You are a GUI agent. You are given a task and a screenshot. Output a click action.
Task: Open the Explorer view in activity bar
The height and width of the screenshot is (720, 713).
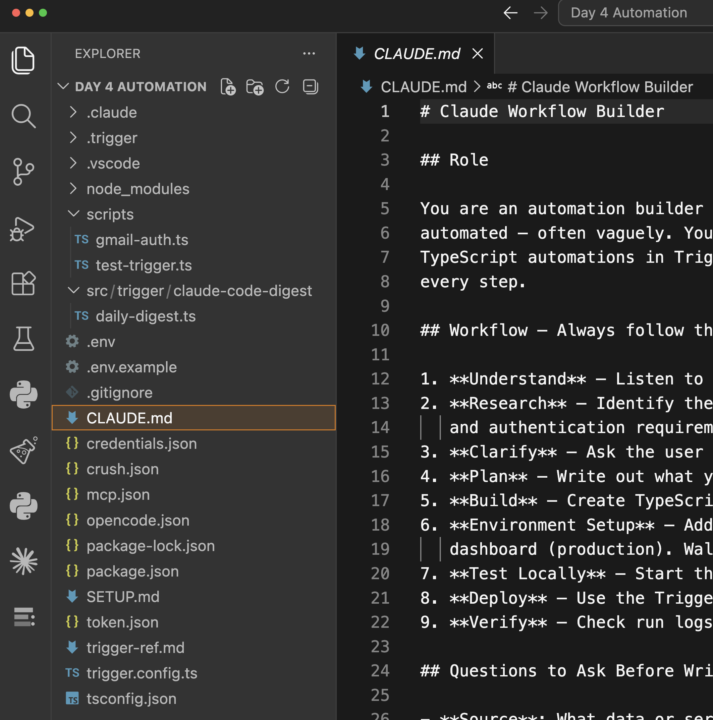(23, 60)
